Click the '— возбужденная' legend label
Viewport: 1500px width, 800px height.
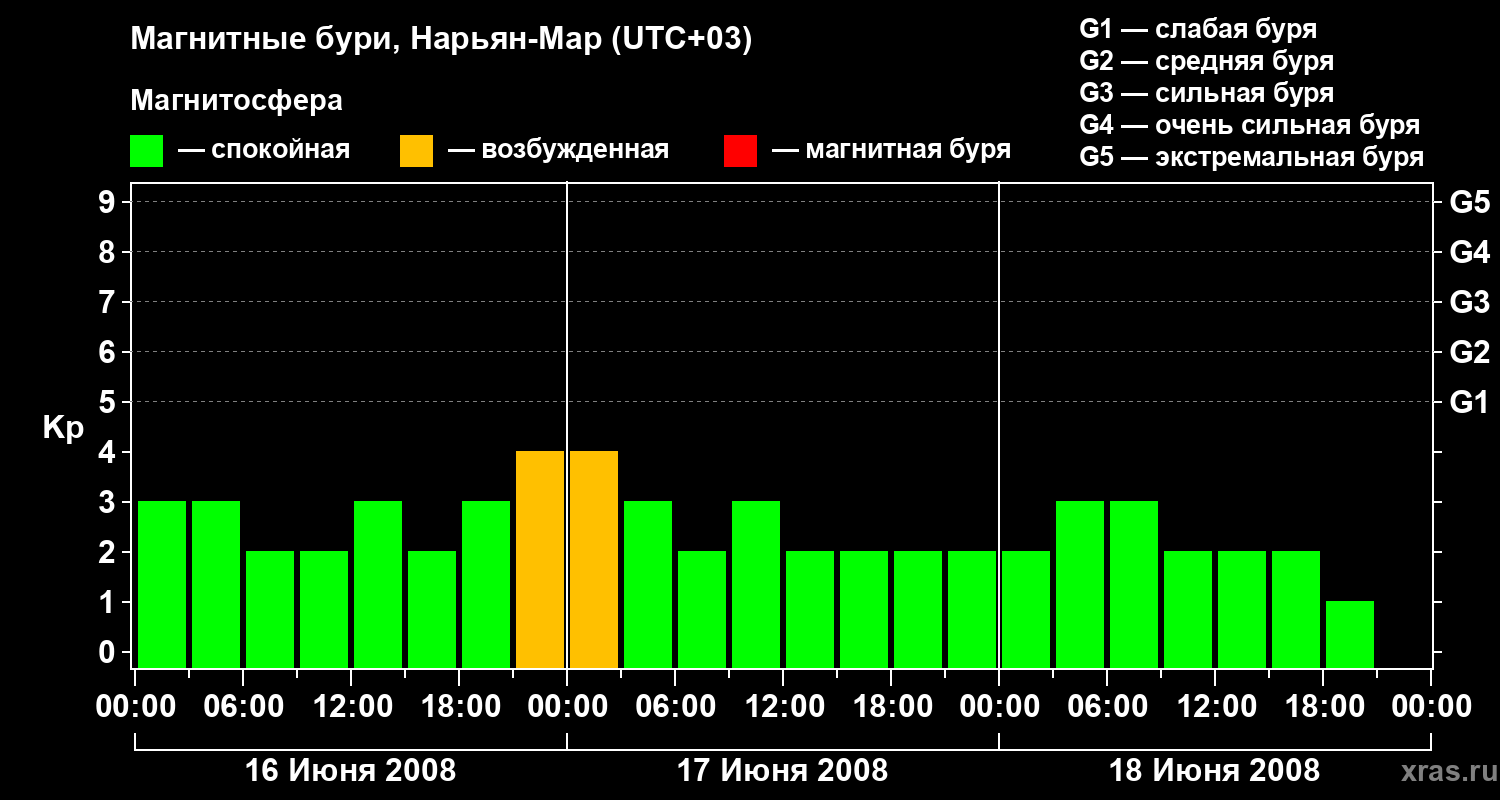[559, 150]
